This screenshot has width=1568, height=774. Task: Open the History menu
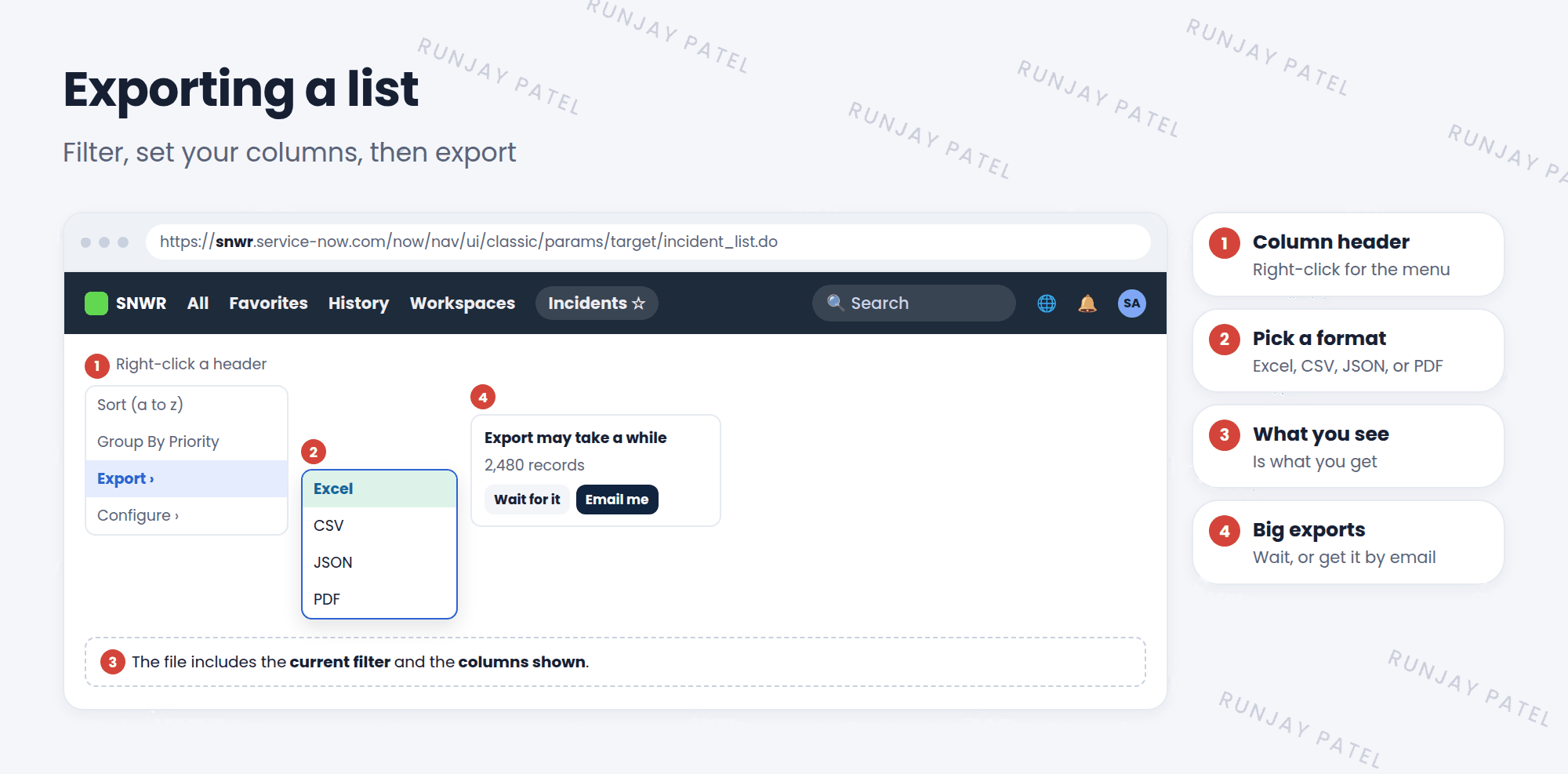(x=358, y=303)
